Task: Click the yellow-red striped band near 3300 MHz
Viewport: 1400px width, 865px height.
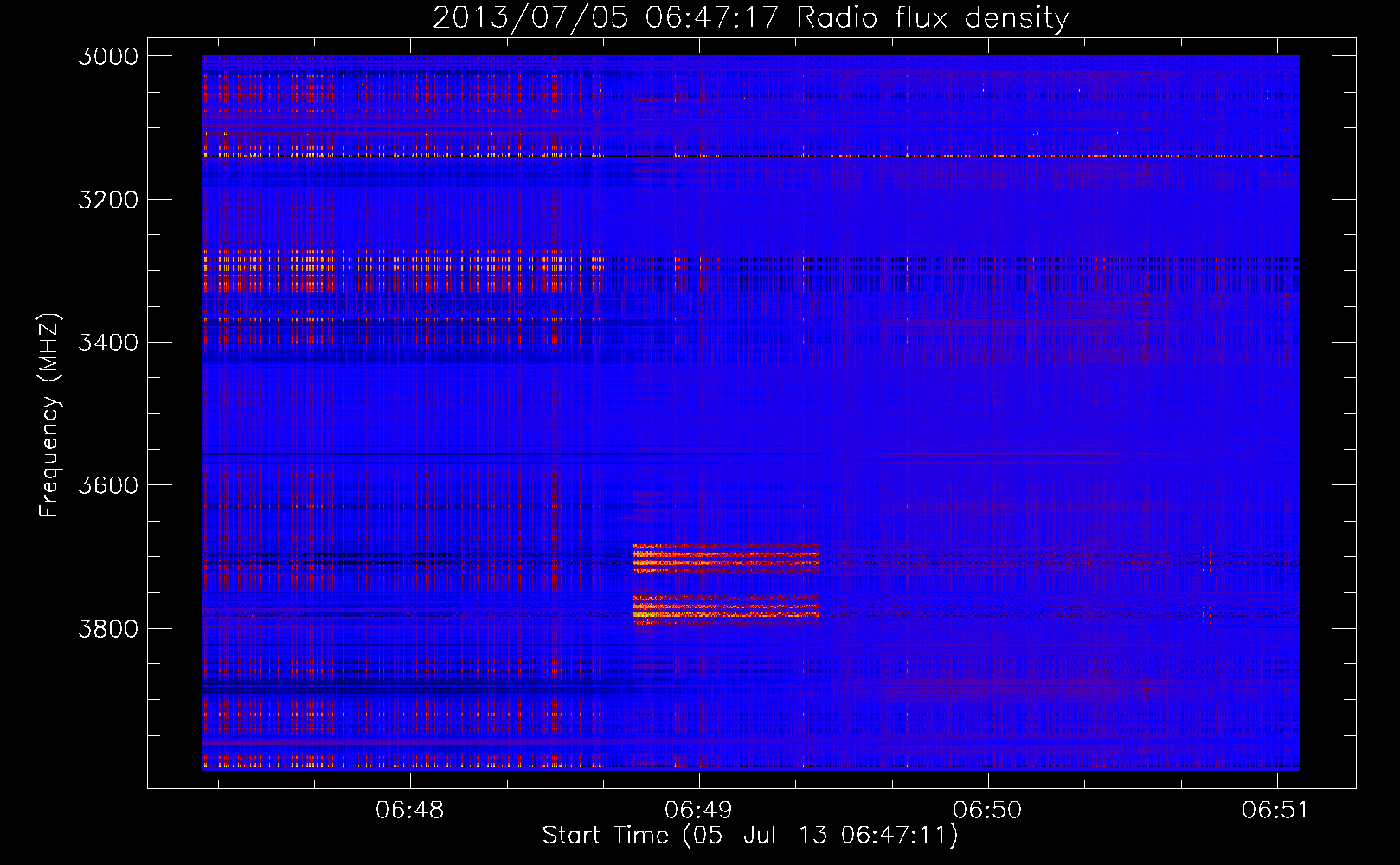Action: tap(402, 272)
